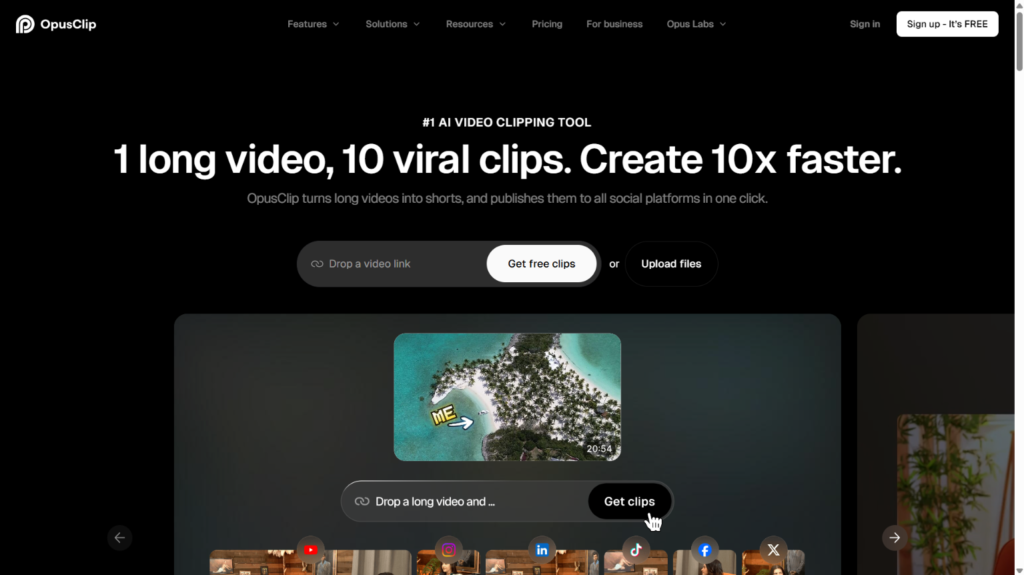1024x575 pixels.
Task: Expand the Solutions menu
Action: pos(392,24)
